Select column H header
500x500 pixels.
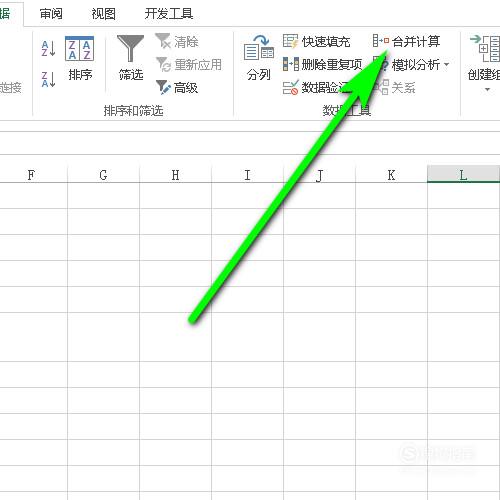(175, 175)
